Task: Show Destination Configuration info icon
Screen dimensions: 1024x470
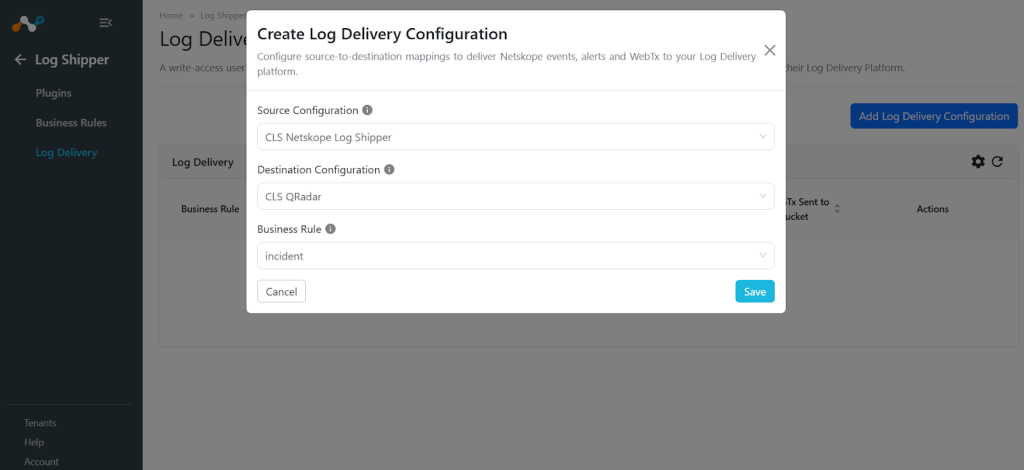Action: [x=389, y=170]
